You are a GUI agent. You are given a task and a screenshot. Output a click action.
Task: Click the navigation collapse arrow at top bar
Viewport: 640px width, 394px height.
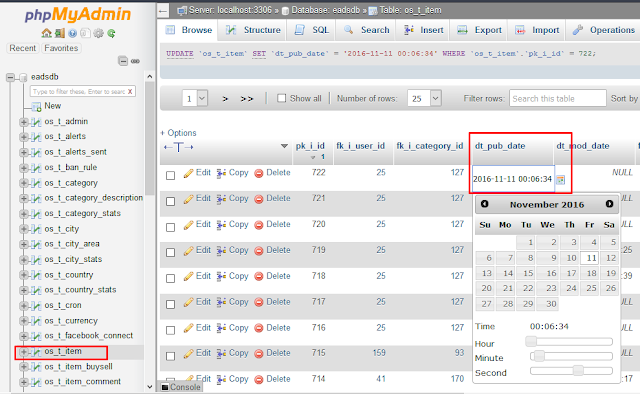click(x=162, y=11)
